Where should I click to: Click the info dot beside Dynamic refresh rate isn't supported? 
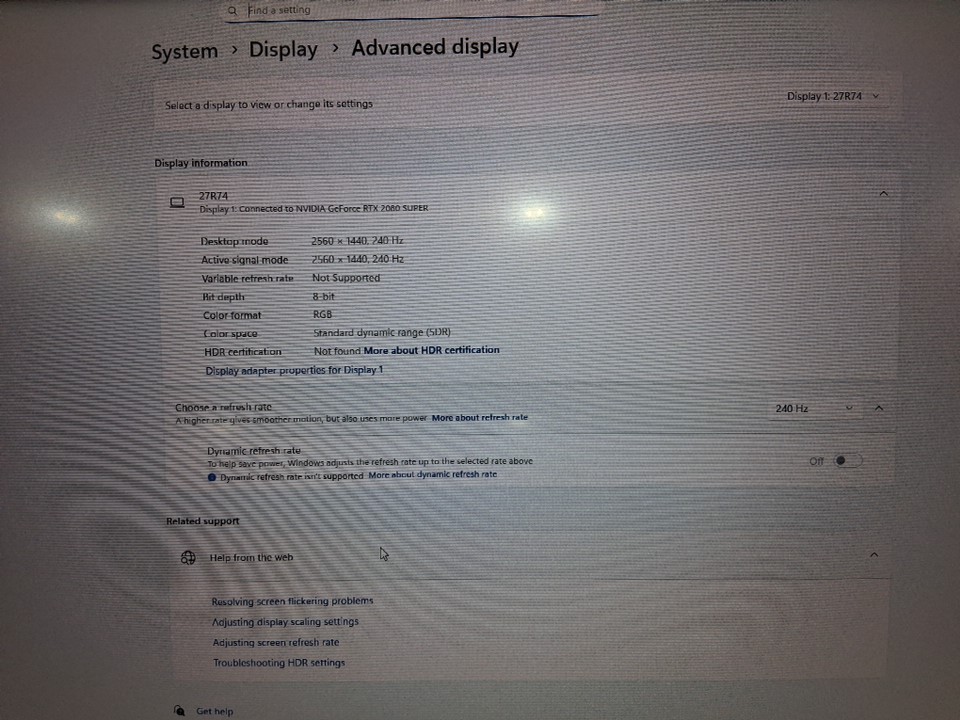point(212,477)
